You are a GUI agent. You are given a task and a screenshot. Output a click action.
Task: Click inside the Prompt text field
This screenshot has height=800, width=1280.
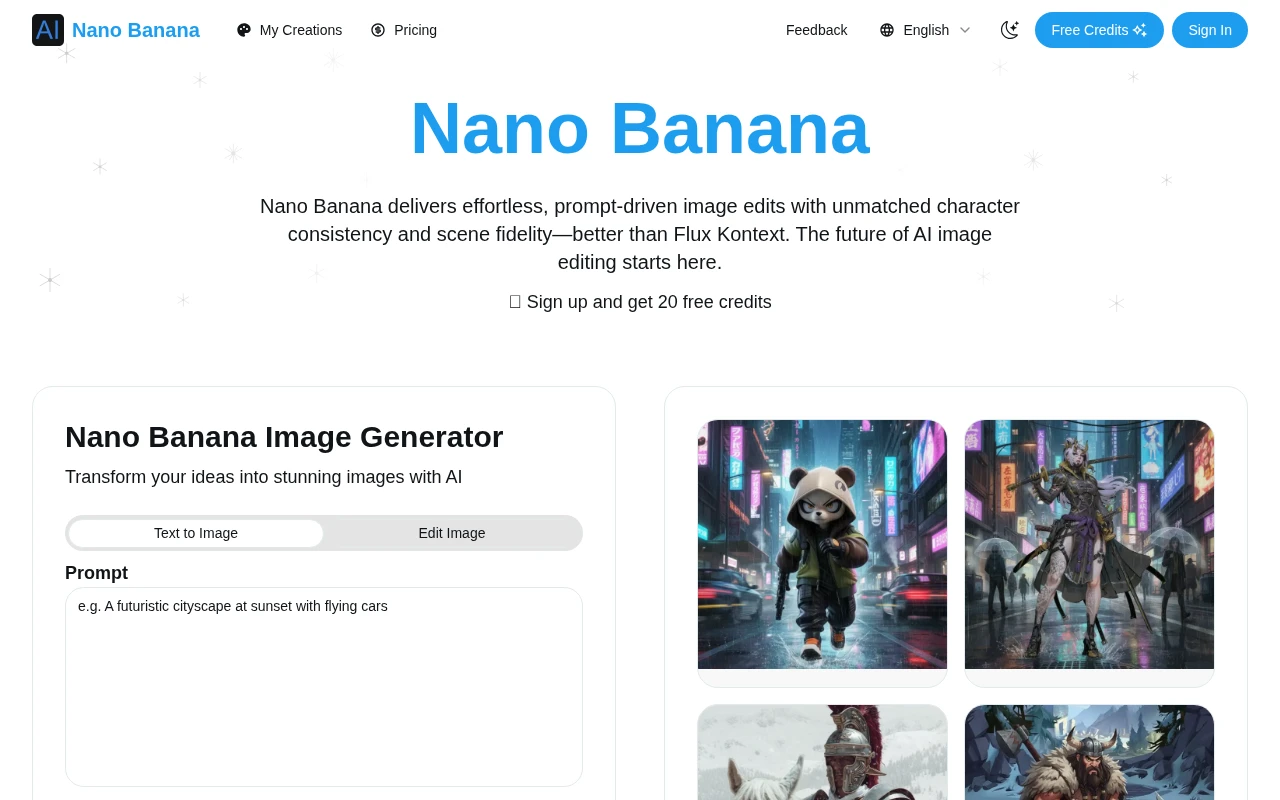pos(323,686)
